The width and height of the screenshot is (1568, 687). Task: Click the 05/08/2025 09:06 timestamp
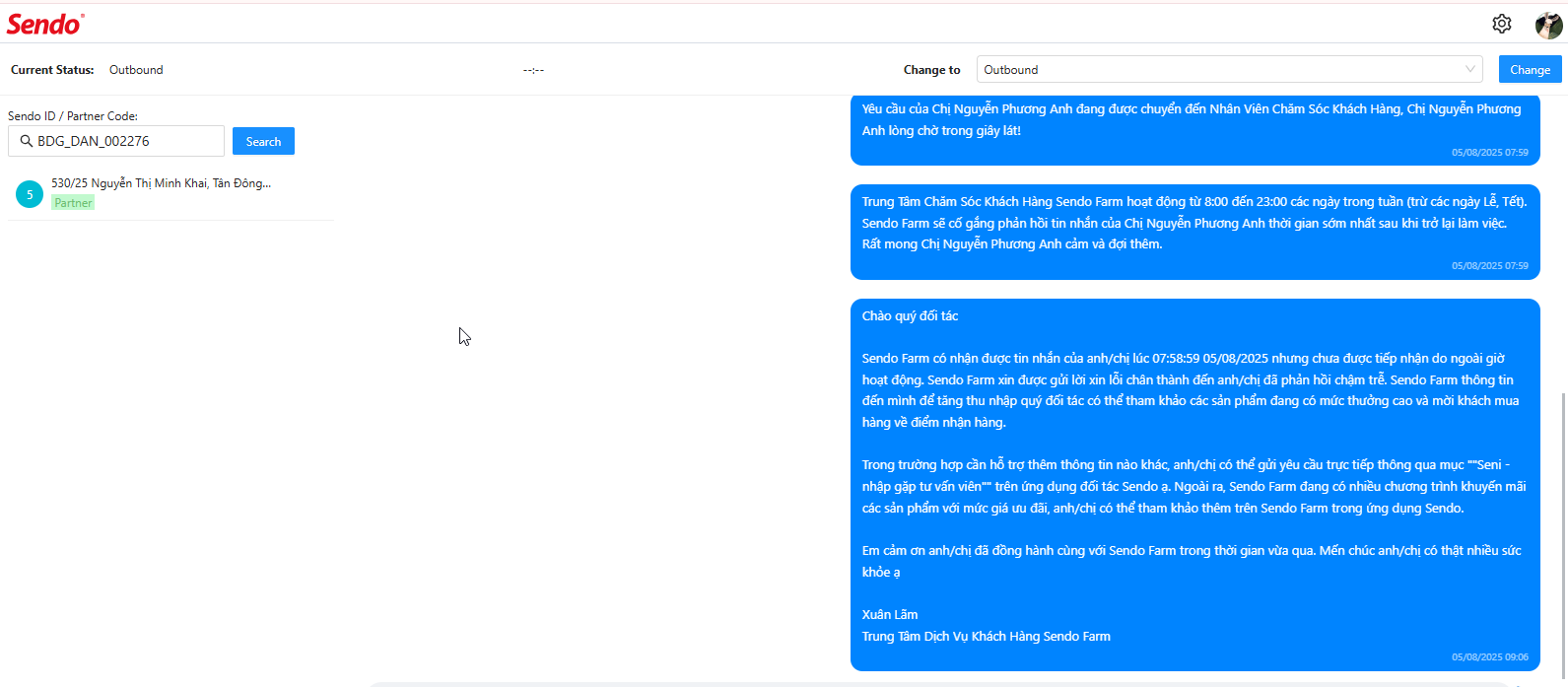pyautogui.click(x=1489, y=656)
